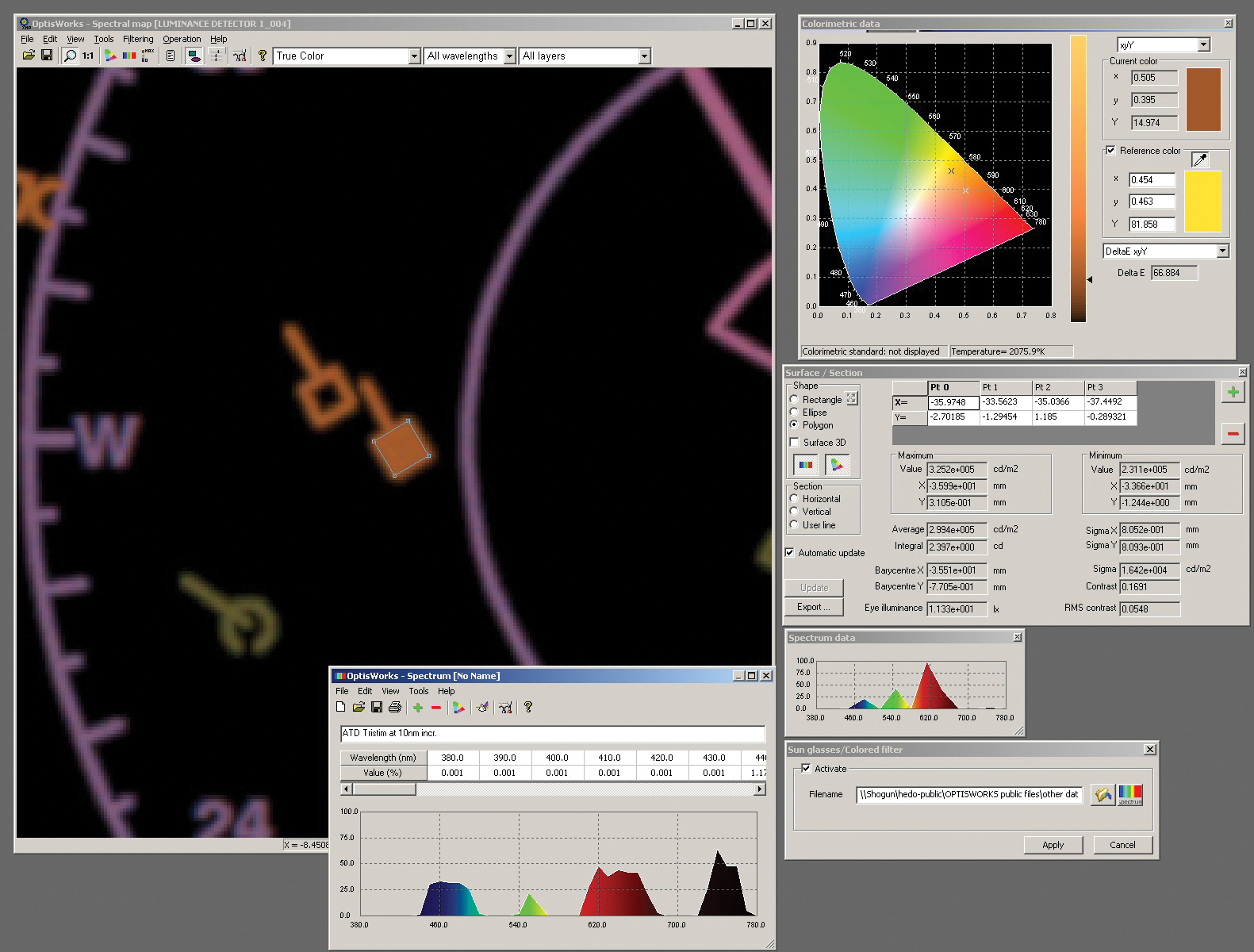Open the Filtering menu
Image resolution: width=1254 pixels, height=952 pixels.
138,39
